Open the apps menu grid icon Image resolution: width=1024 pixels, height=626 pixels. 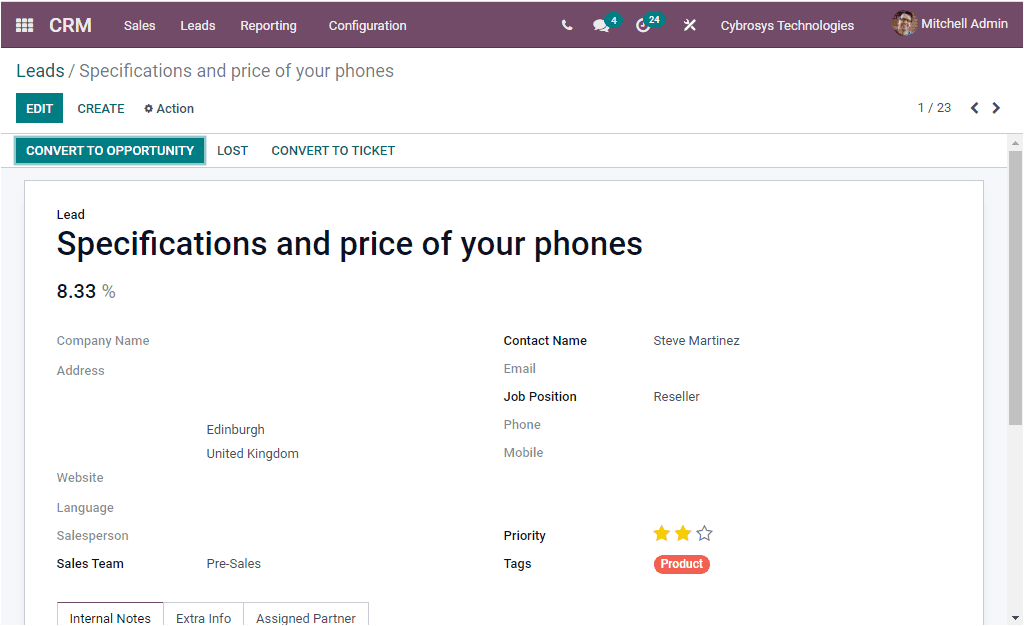pos(23,25)
